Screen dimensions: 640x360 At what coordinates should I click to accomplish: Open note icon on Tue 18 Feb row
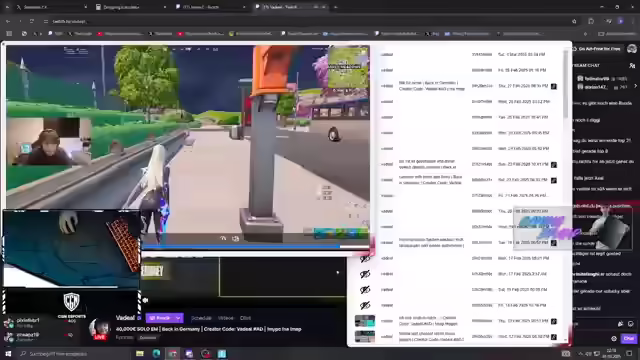[553, 243]
